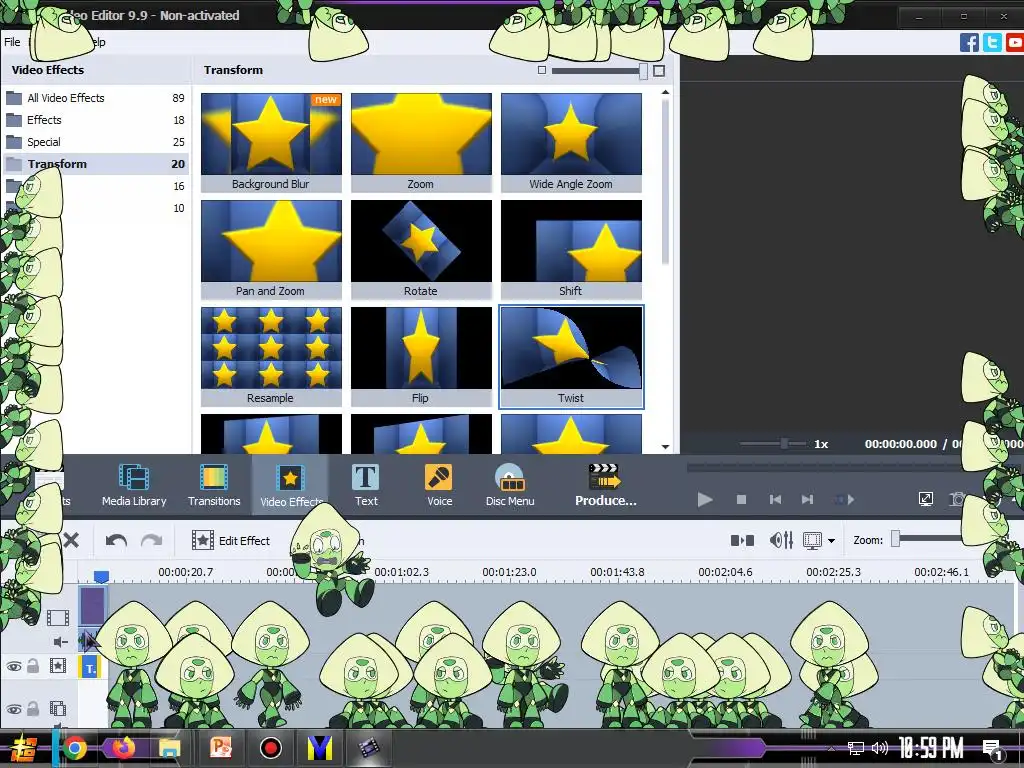Open PowerPoint from the taskbar
The height and width of the screenshot is (768, 1024).
[220, 748]
